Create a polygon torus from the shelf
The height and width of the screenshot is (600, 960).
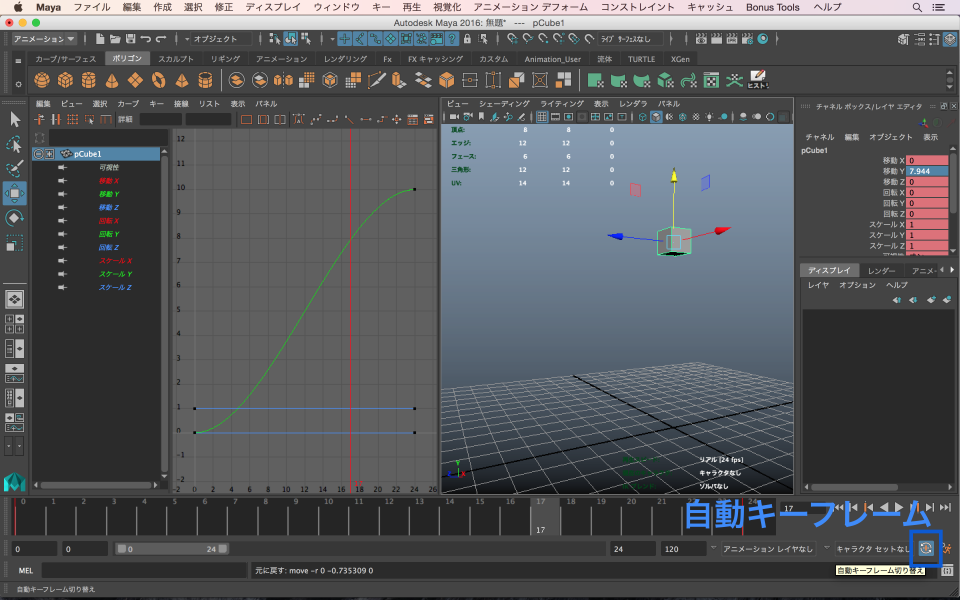pyautogui.click(x=159, y=80)
